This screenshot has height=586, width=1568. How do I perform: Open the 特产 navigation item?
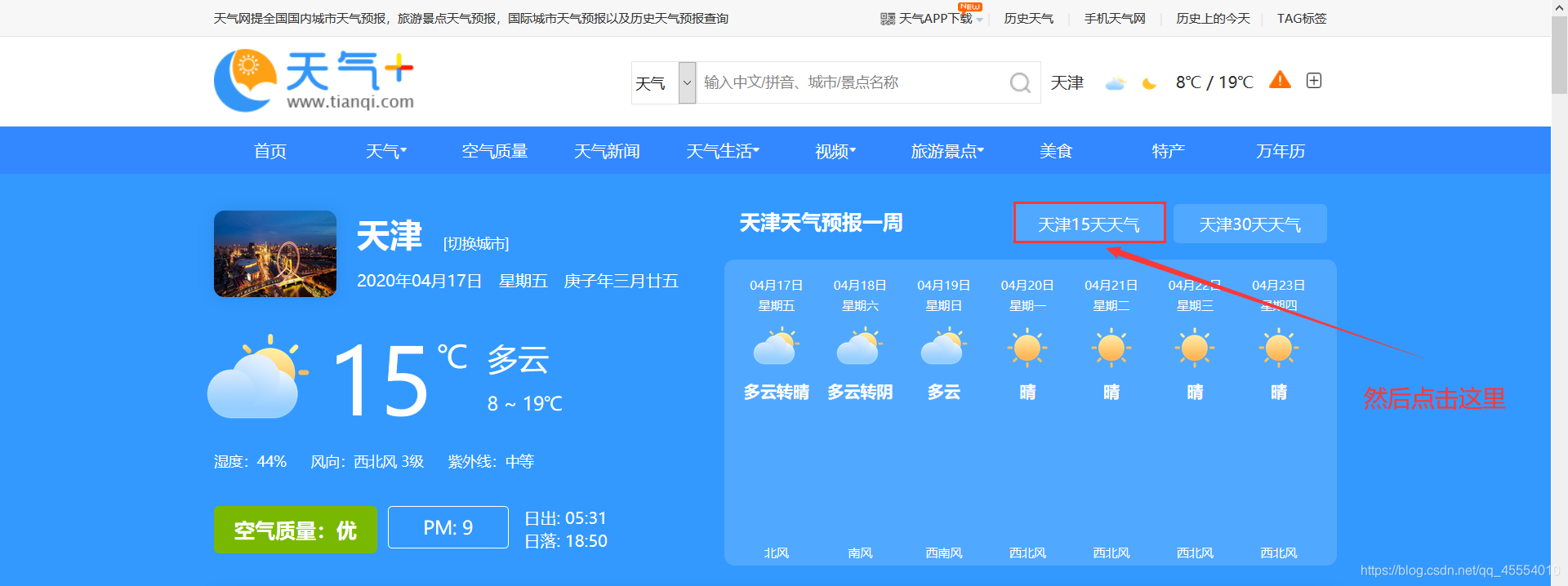point(1169,151)
